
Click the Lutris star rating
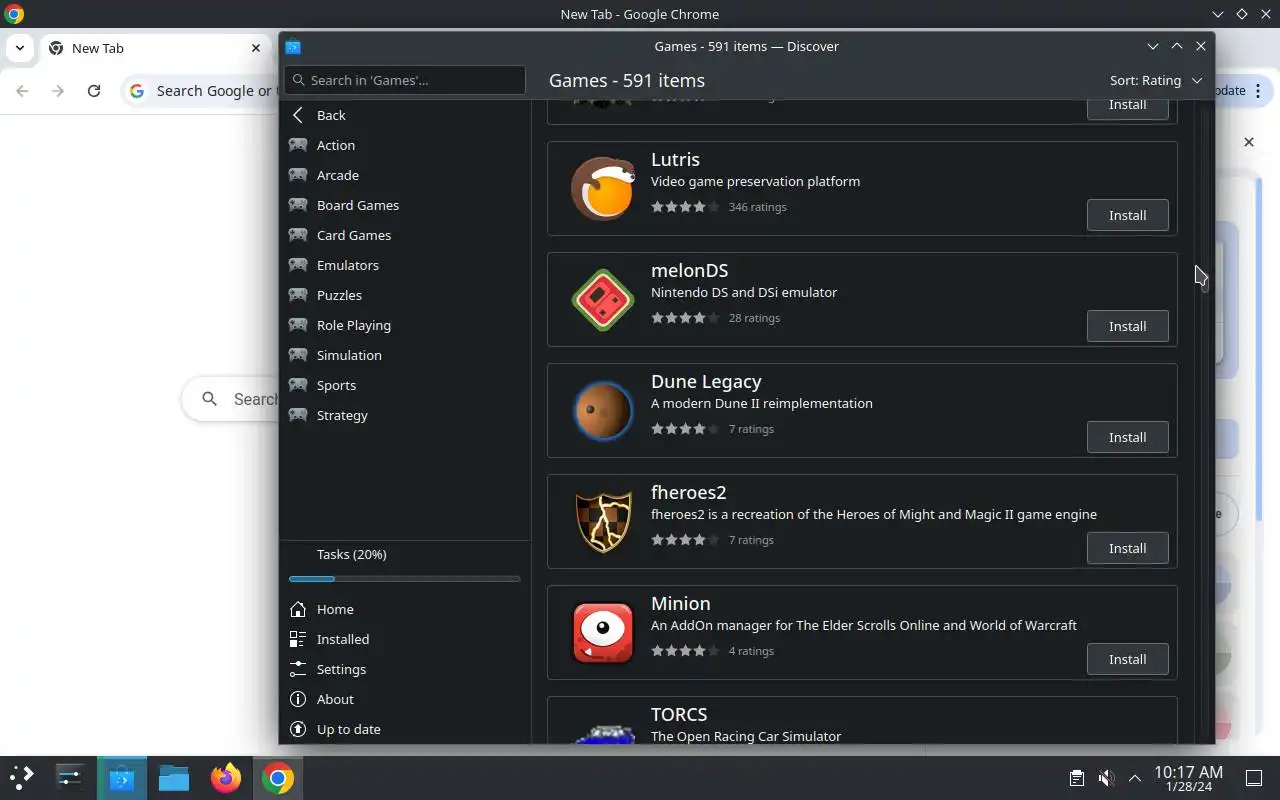(x=685, y=207)
